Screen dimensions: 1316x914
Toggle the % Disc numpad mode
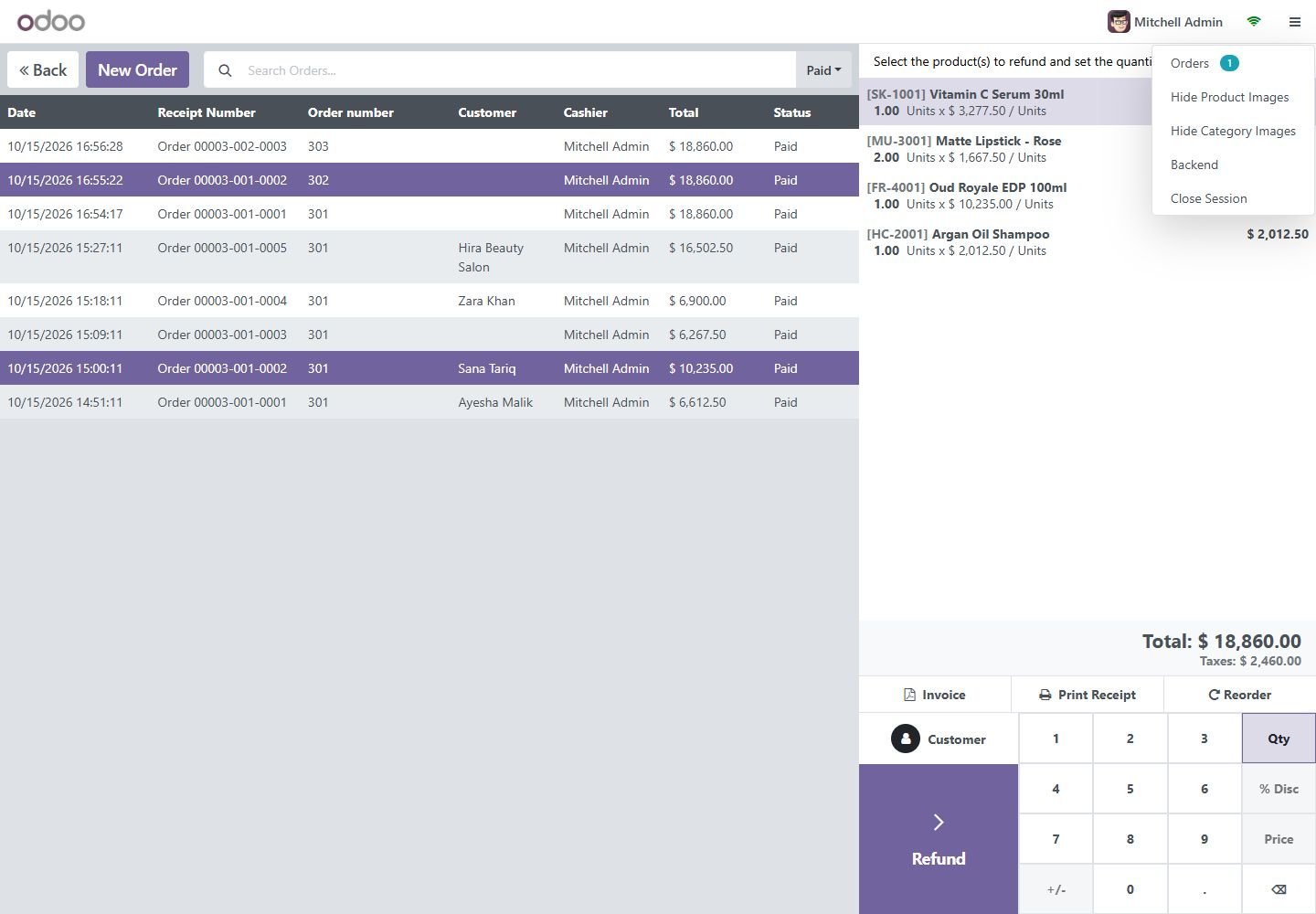point(1279,789)
